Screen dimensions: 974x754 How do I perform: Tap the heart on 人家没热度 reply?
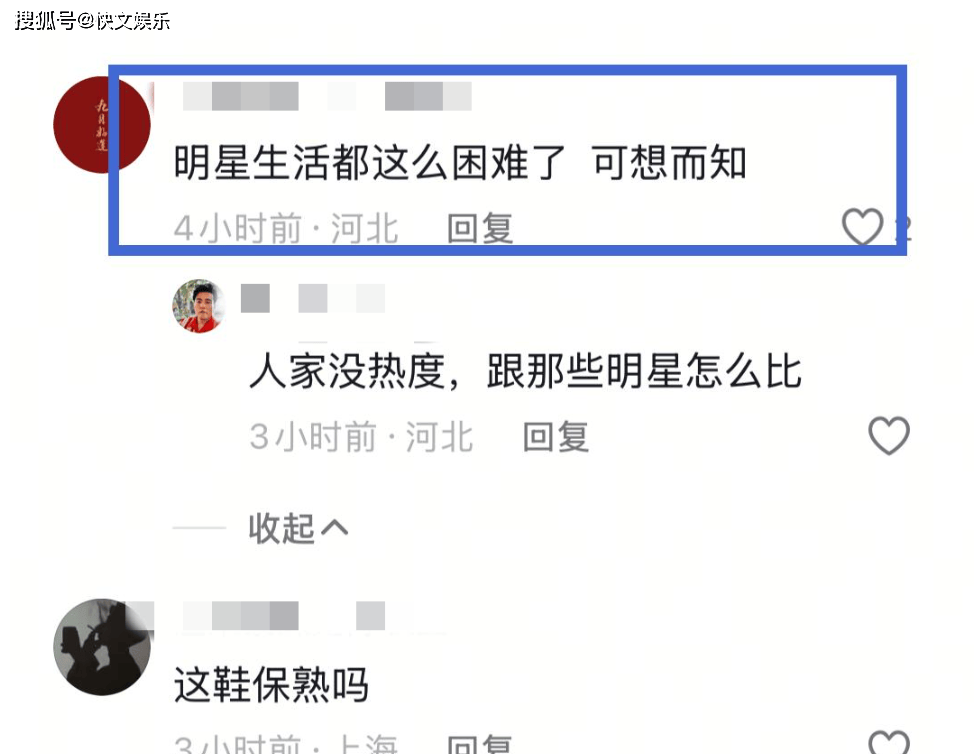pyautogui.click(x=889, y=435)
